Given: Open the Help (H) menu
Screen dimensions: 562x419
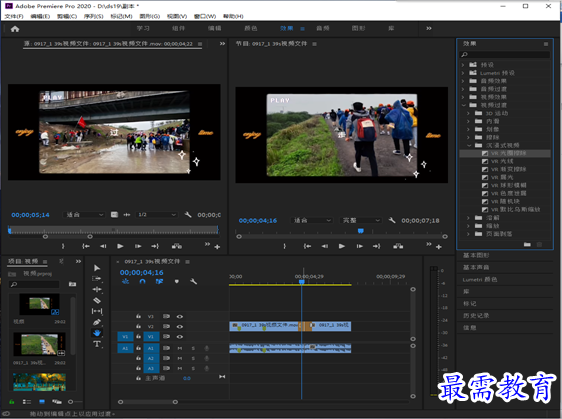Looking at the screenshot, I should 233,16.
